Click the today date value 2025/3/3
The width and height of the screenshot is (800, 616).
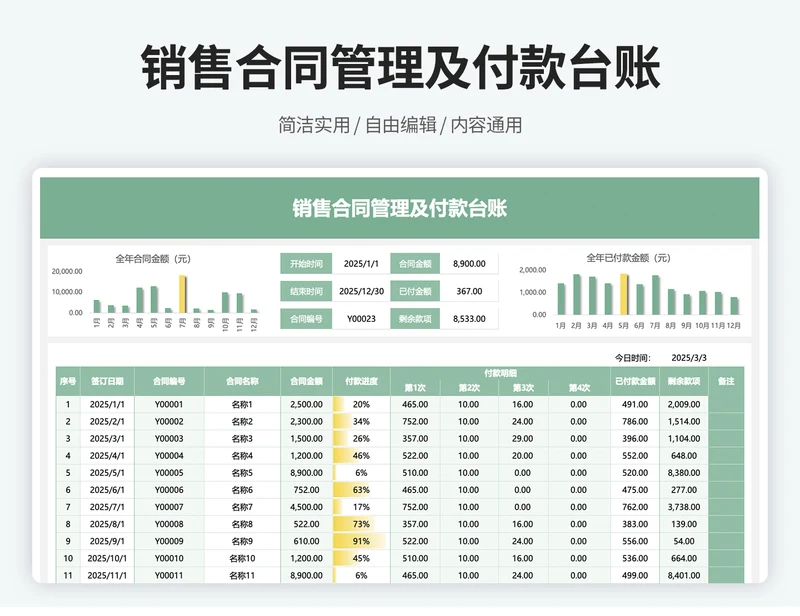(x=689, y=358)
